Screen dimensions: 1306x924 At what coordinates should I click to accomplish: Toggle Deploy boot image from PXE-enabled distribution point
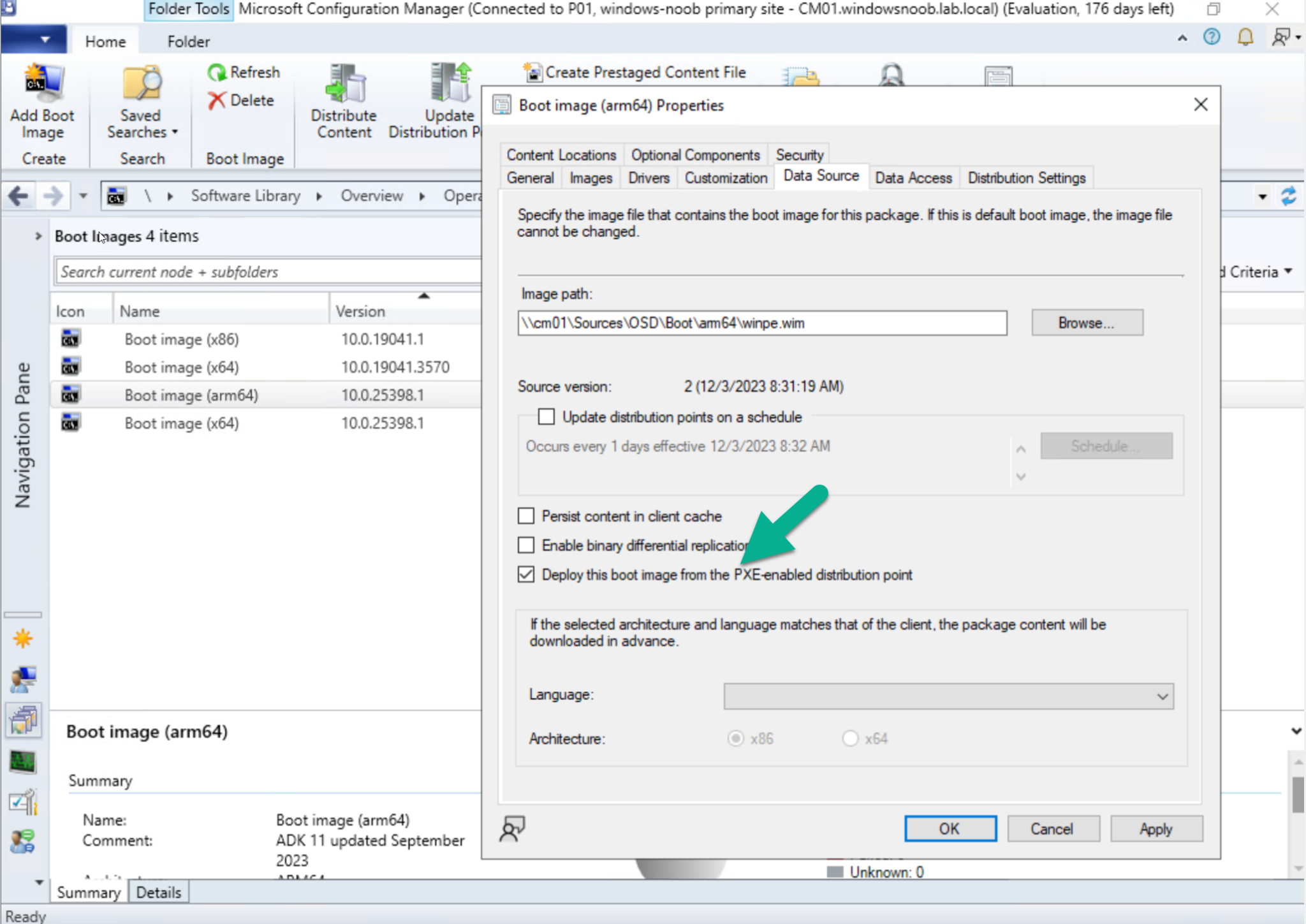tap(527, 574)
